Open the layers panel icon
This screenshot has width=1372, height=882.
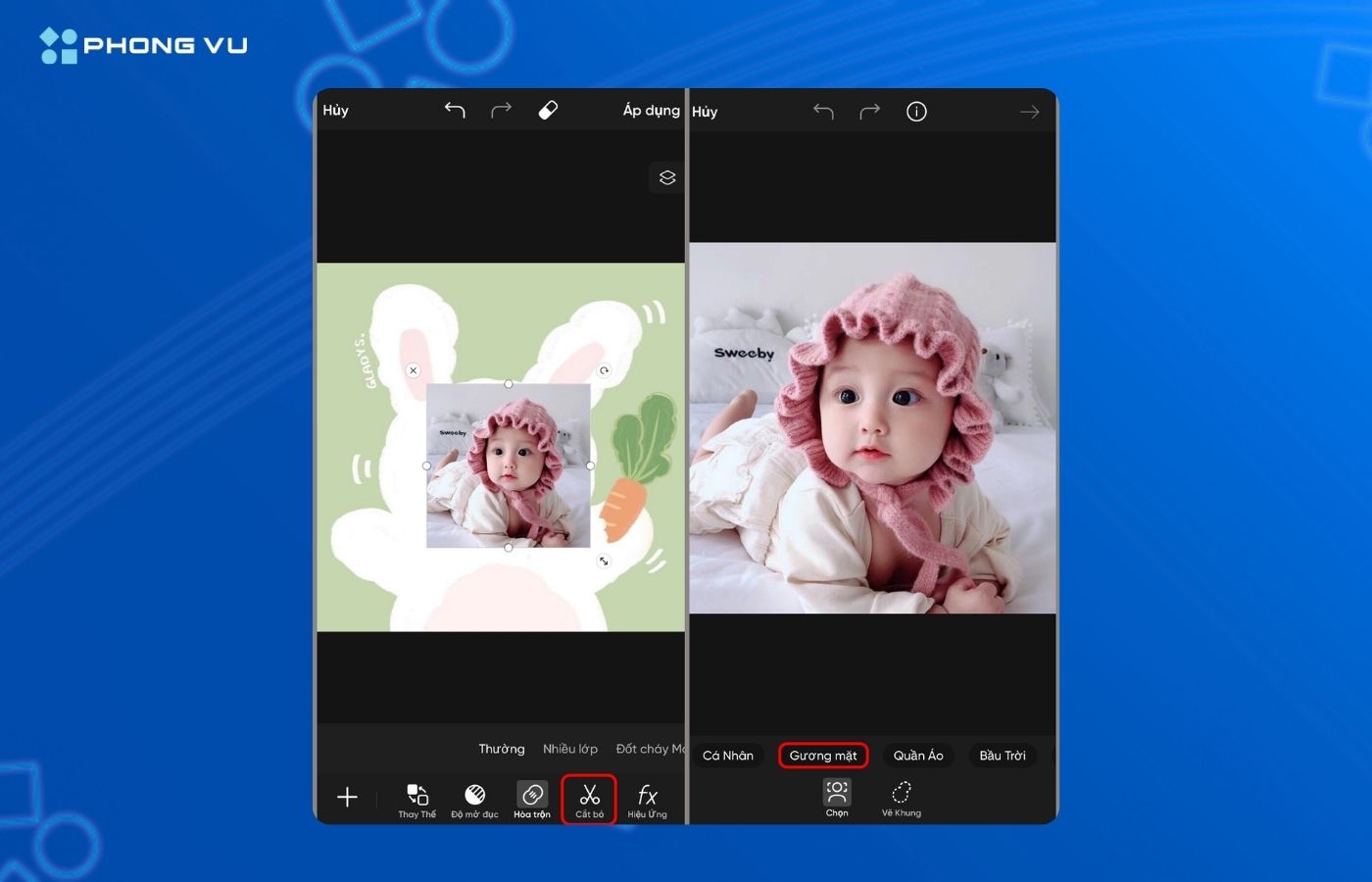pyautogui.click(x=667, y=177)
